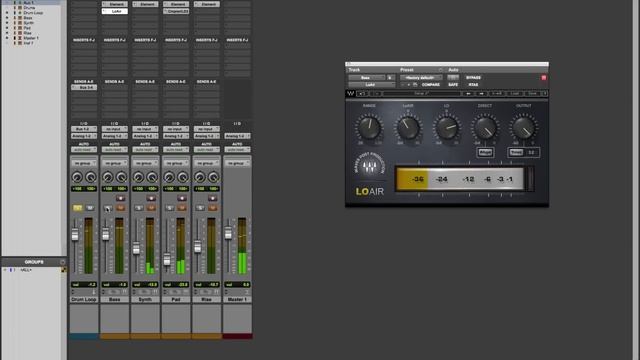The height and width of the screenshot is (360, 640).
Task: Click the left pan knob on Synth channel
Action: (x=138, y=177)
